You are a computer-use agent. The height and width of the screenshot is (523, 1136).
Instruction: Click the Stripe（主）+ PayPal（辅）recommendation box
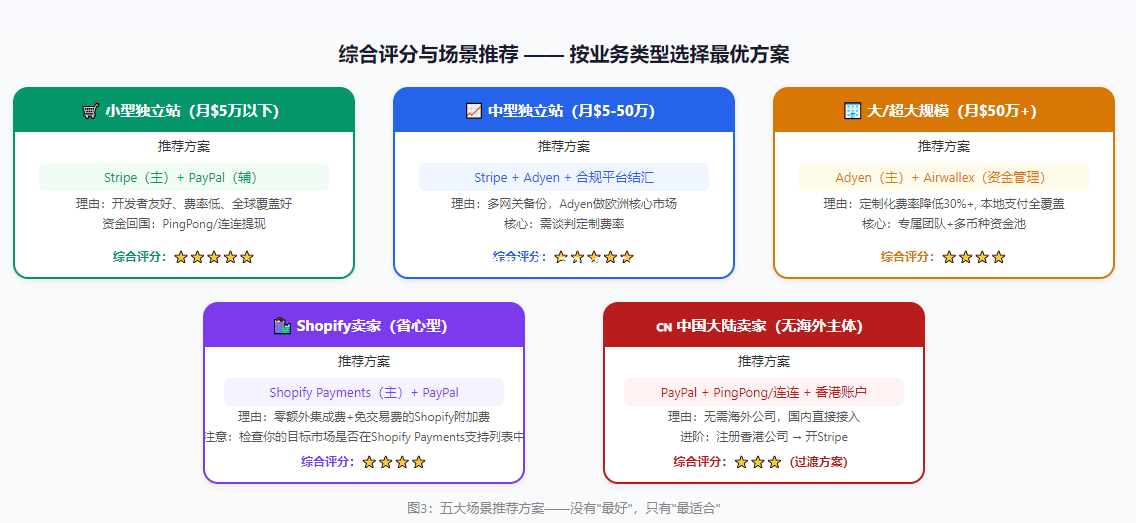[184, 177]
